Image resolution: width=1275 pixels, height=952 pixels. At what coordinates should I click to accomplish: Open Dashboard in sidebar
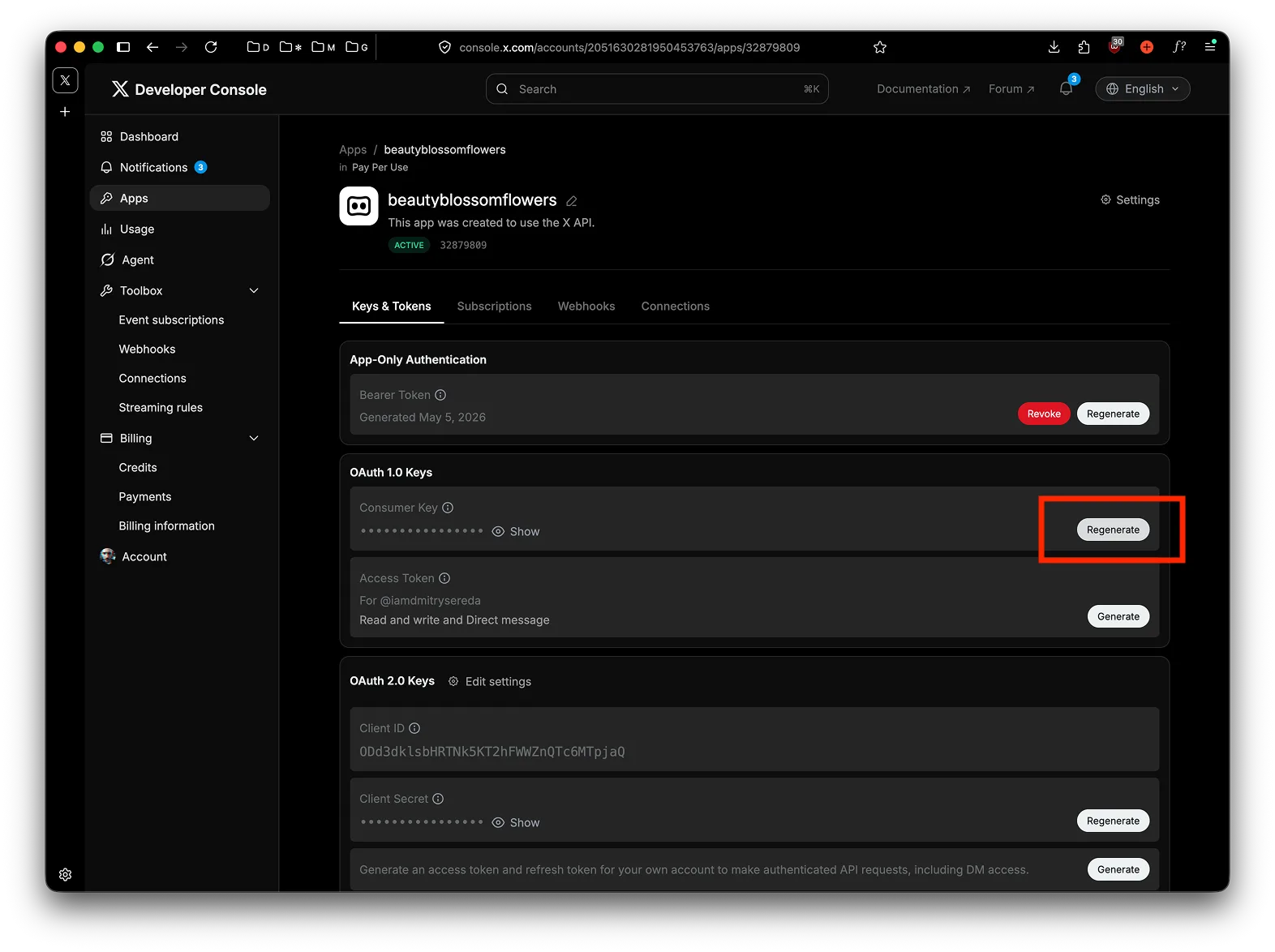coord(179,136)
